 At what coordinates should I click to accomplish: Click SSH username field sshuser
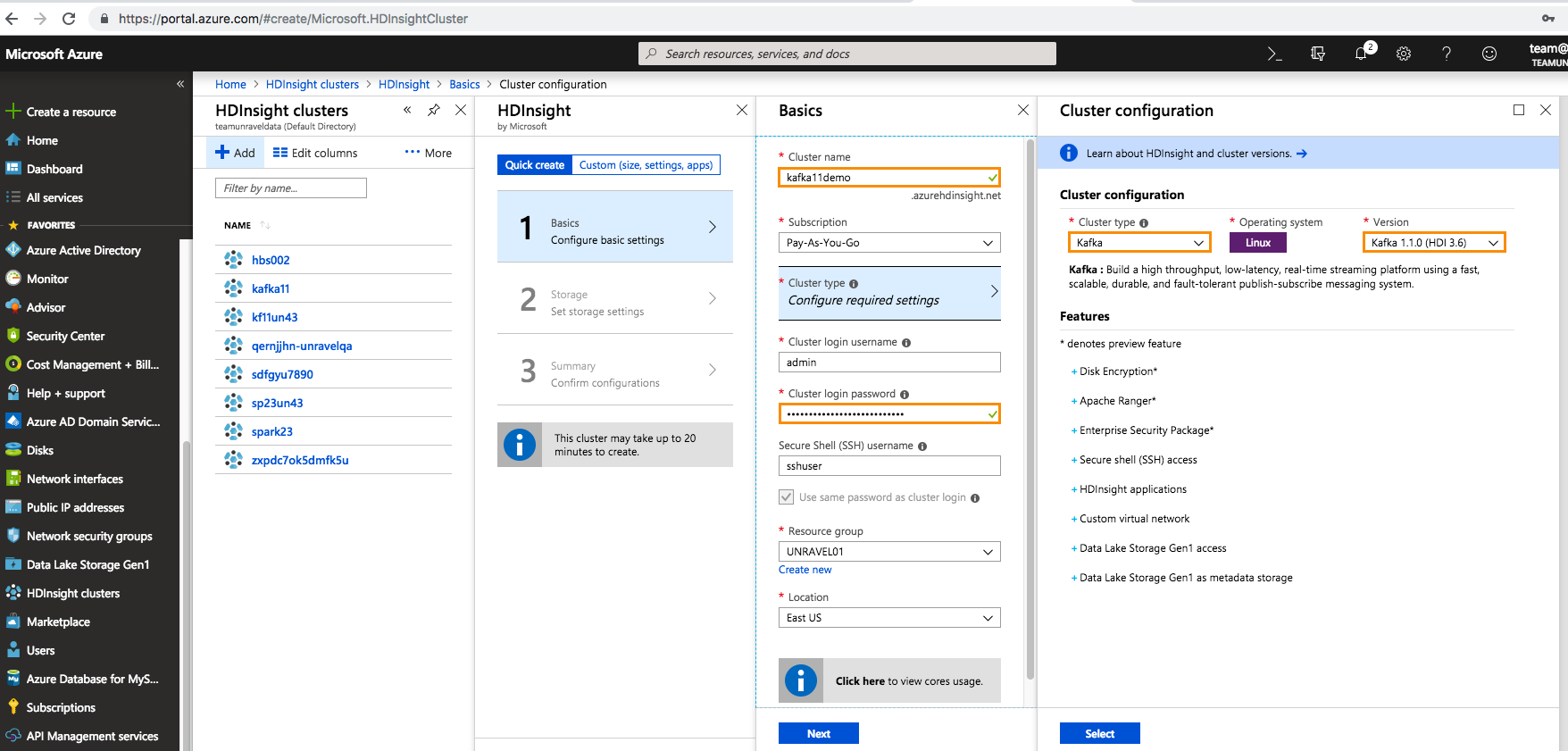click(x=889, y=466)
